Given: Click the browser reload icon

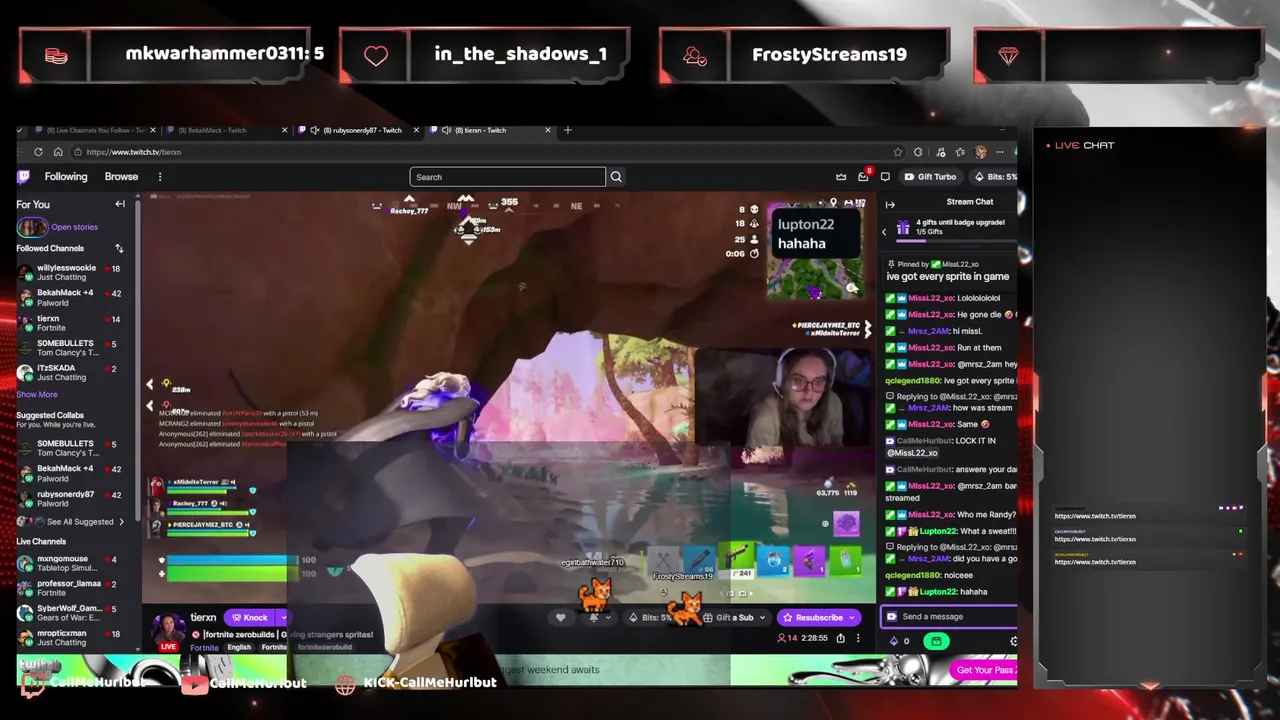Looking at the screenshot, I should [38, 152].
